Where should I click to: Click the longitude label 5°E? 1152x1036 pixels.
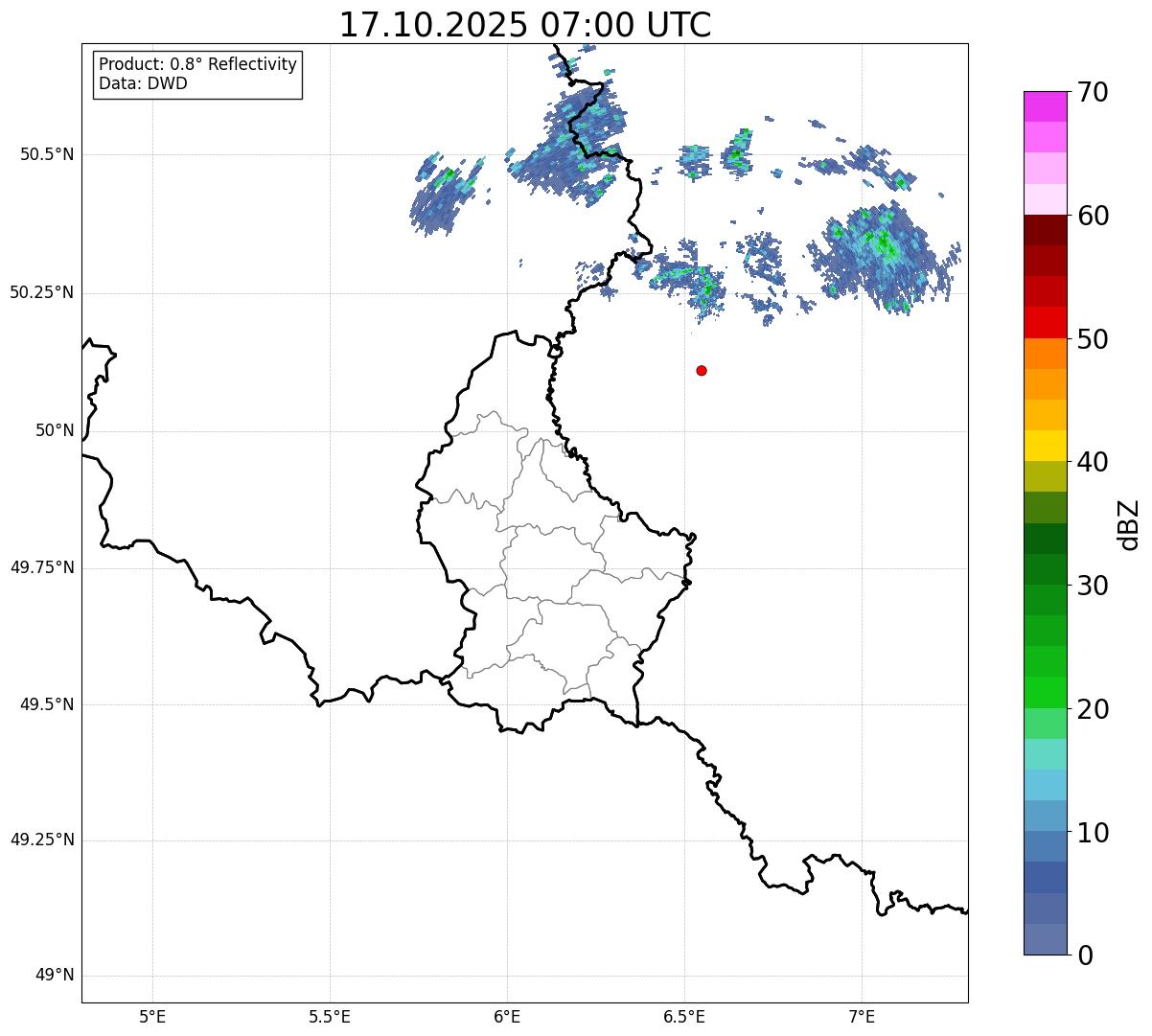[x=152, y=1016]
